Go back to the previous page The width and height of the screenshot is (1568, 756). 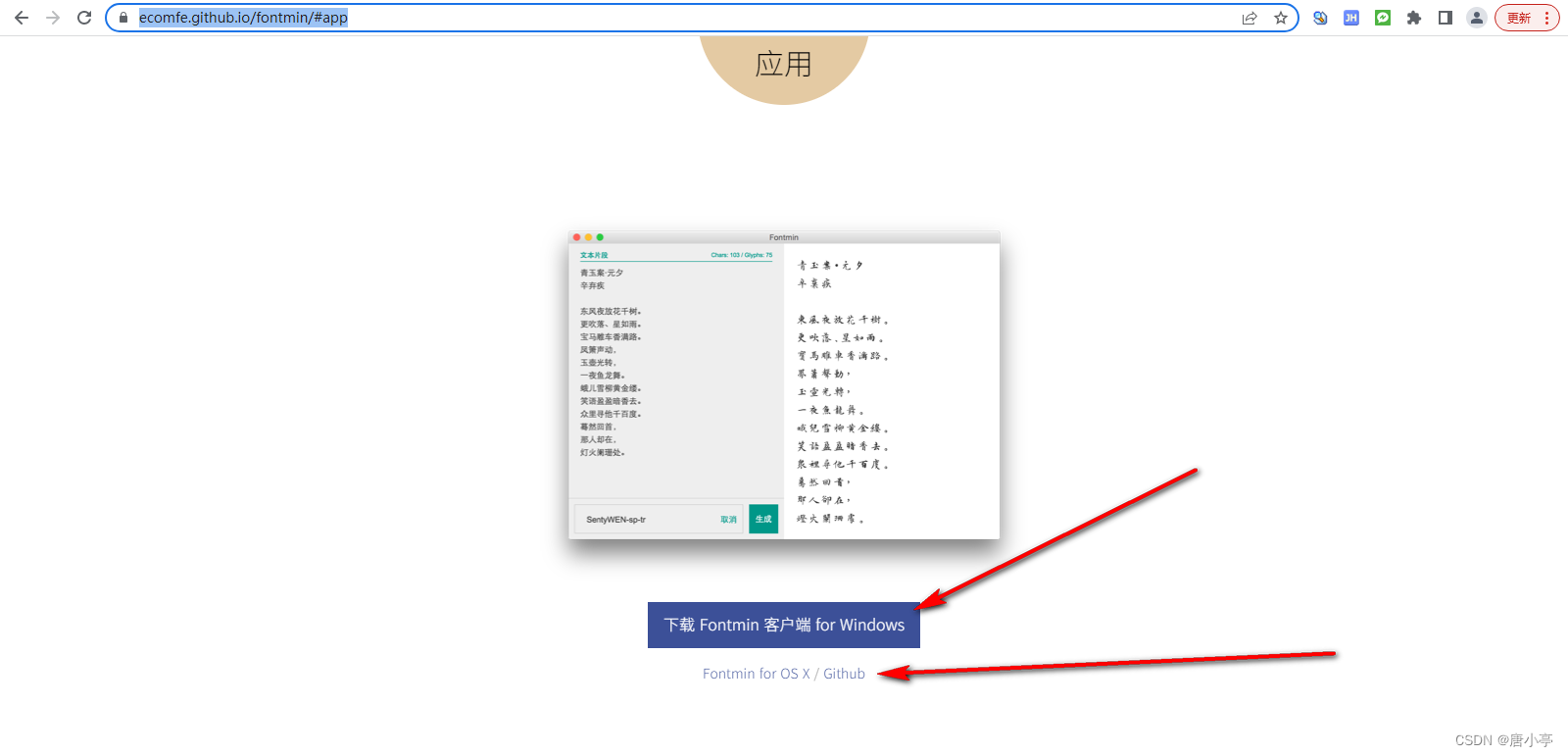point(22,18)
